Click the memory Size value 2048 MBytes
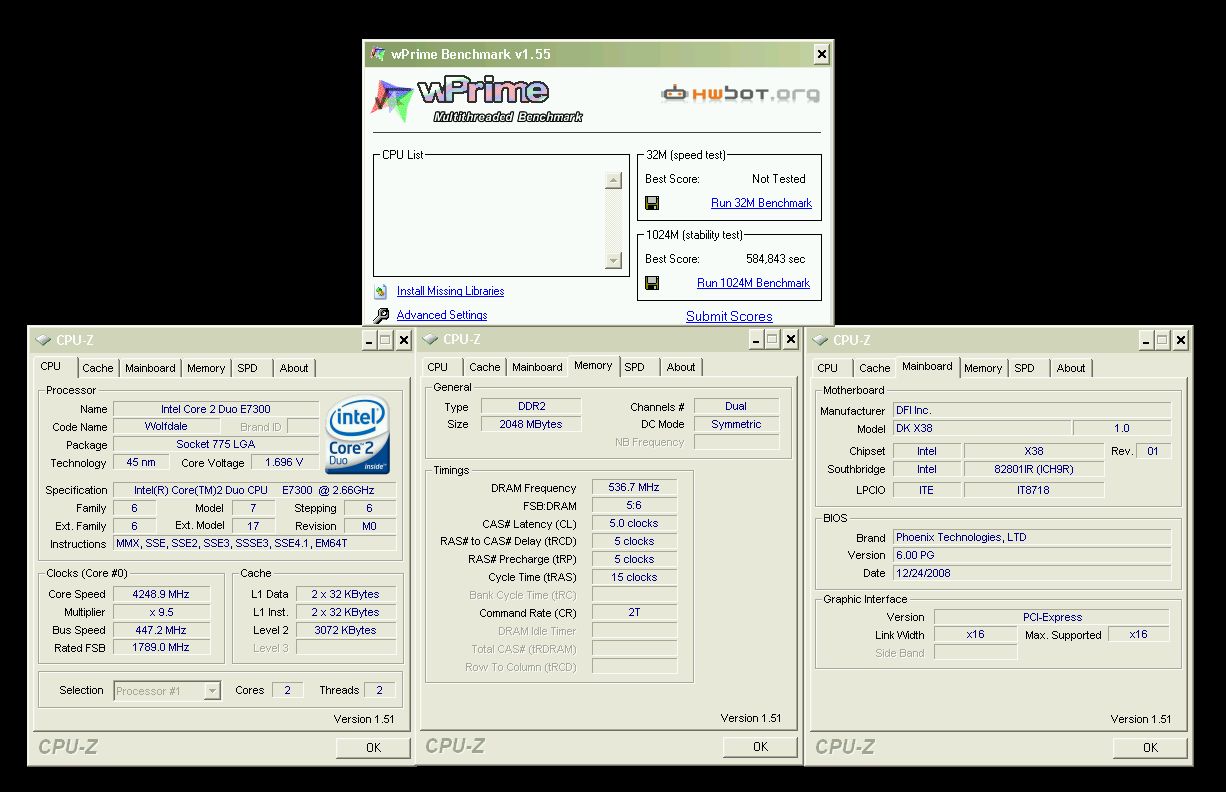1226x792 pixels. [x=531, y=424]
